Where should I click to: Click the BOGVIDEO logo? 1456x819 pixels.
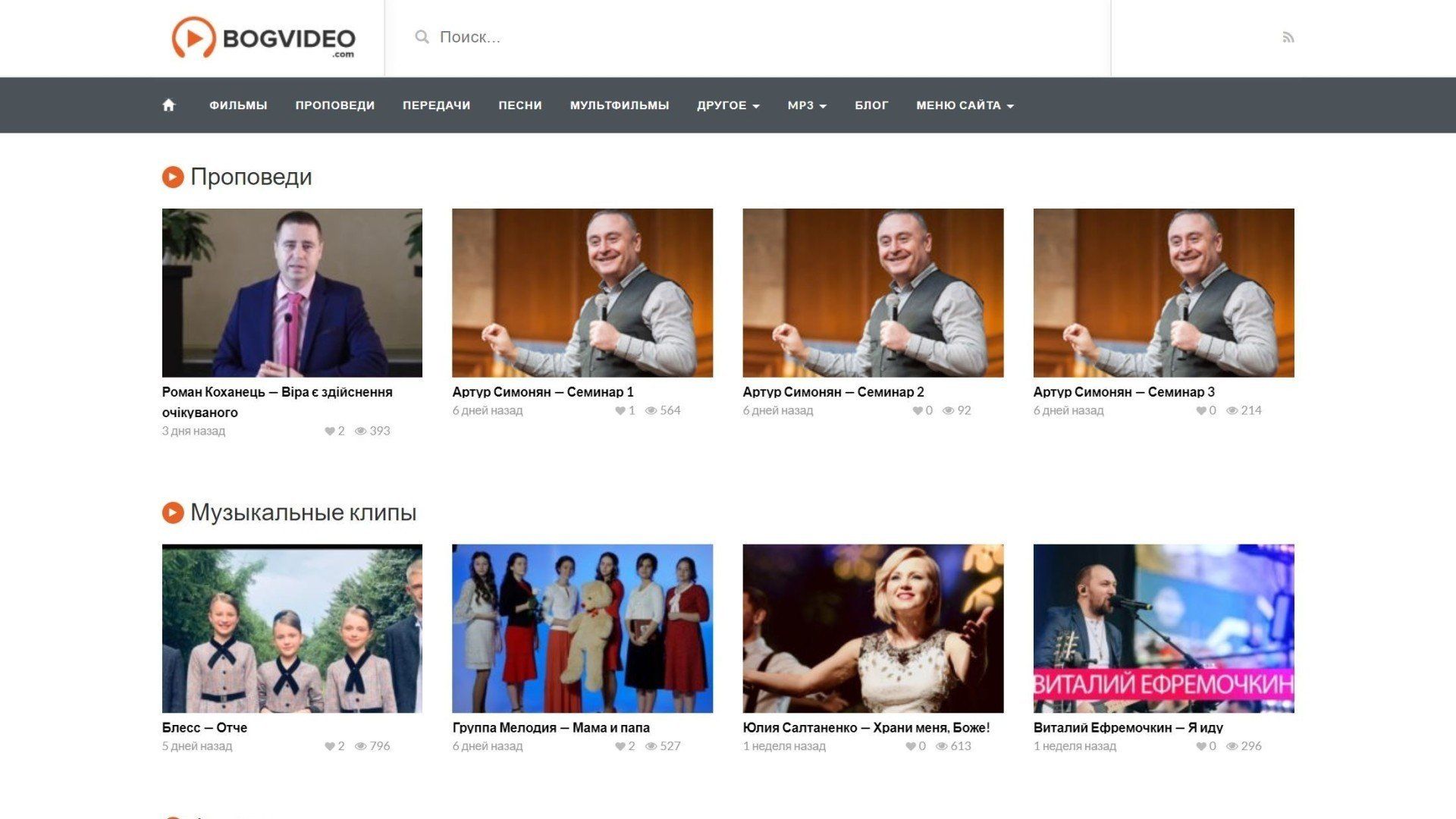[263, 38]
